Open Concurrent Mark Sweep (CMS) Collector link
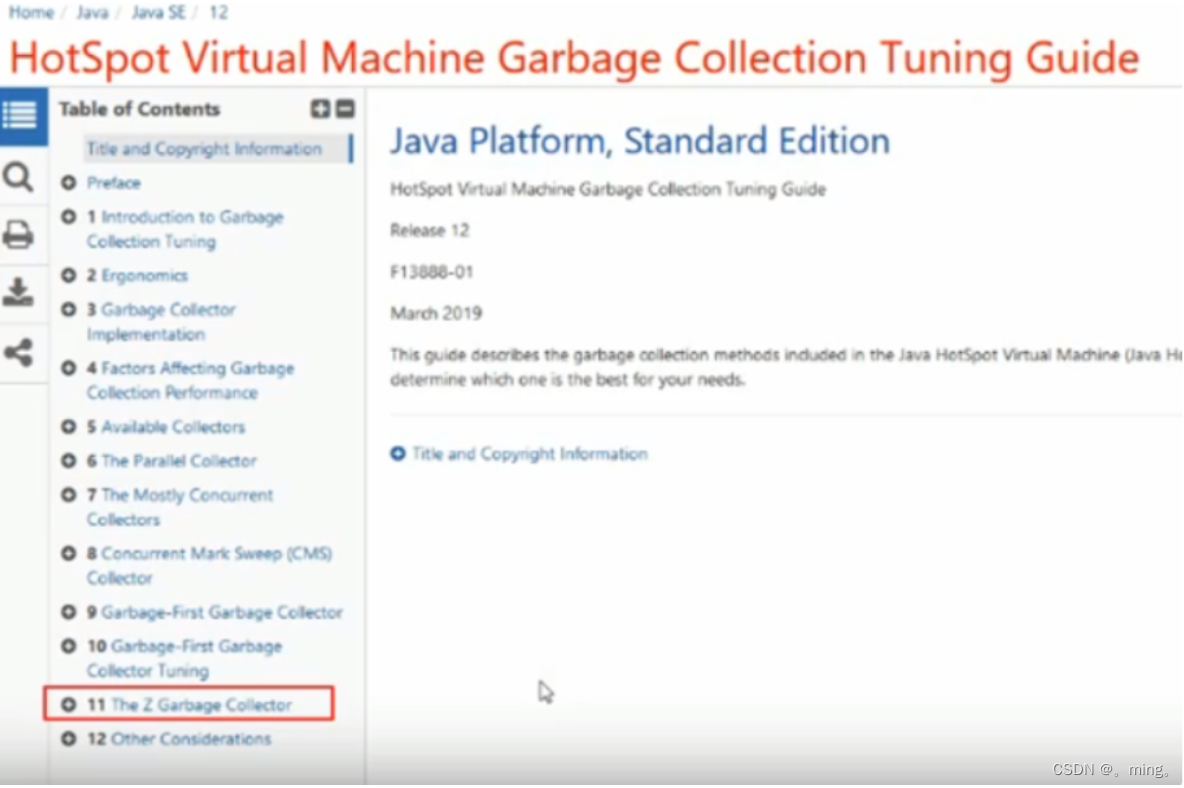This screenshot has width=1184, height=788. click(x=209, y=565)
